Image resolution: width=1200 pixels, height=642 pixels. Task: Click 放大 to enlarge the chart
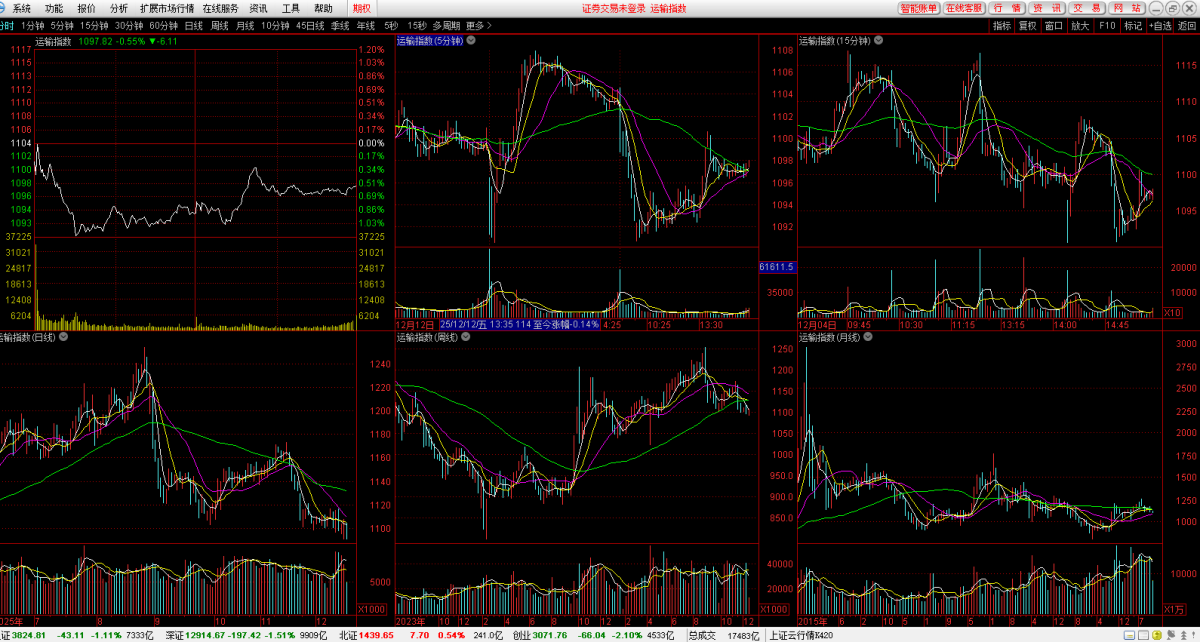(x=1080, y=25)
